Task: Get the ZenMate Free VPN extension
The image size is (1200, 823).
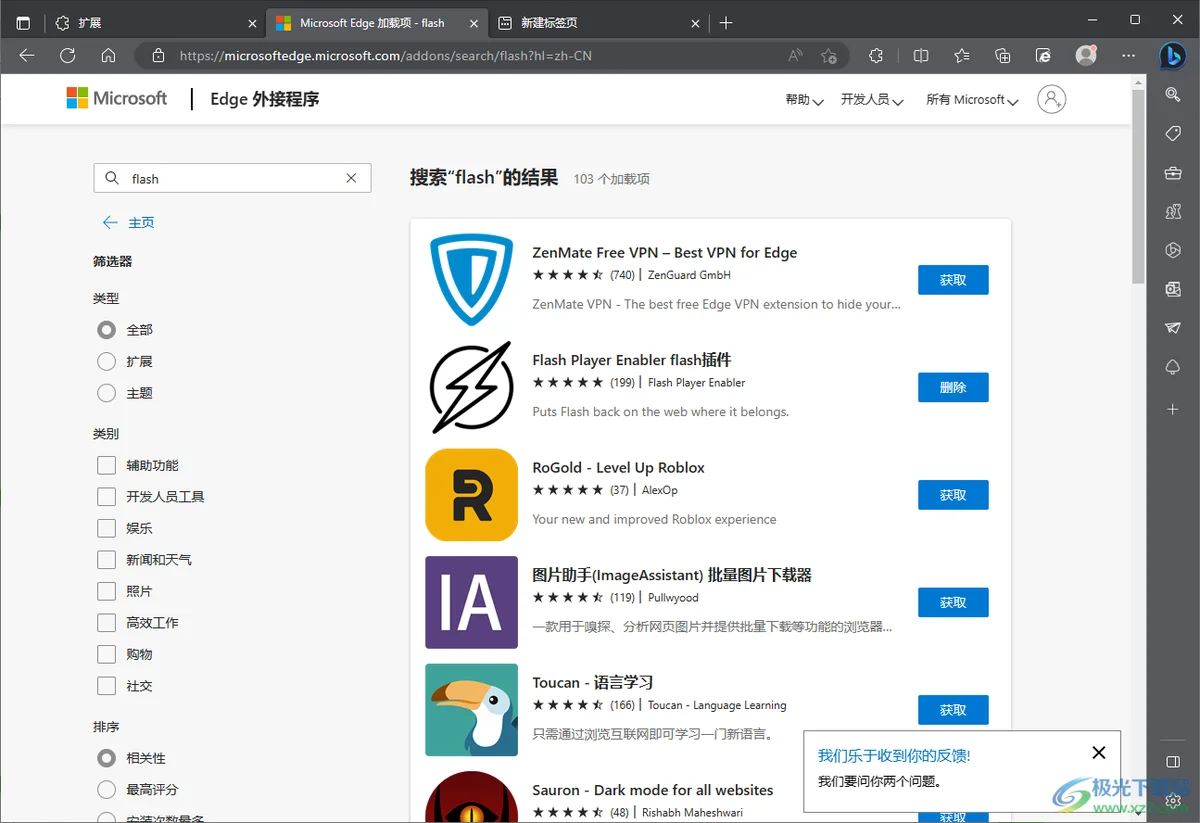Action: click(x=953, y=280)
